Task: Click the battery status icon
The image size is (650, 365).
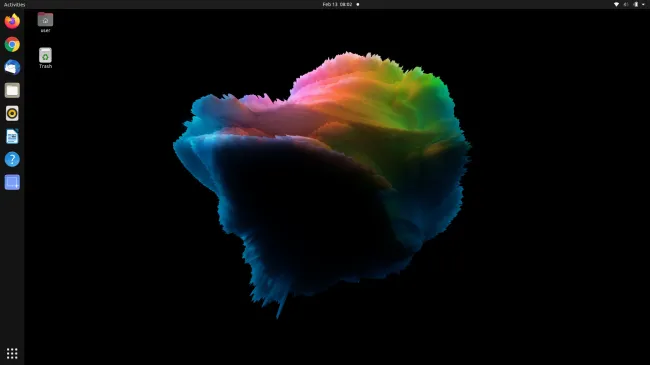Action: 635,5
